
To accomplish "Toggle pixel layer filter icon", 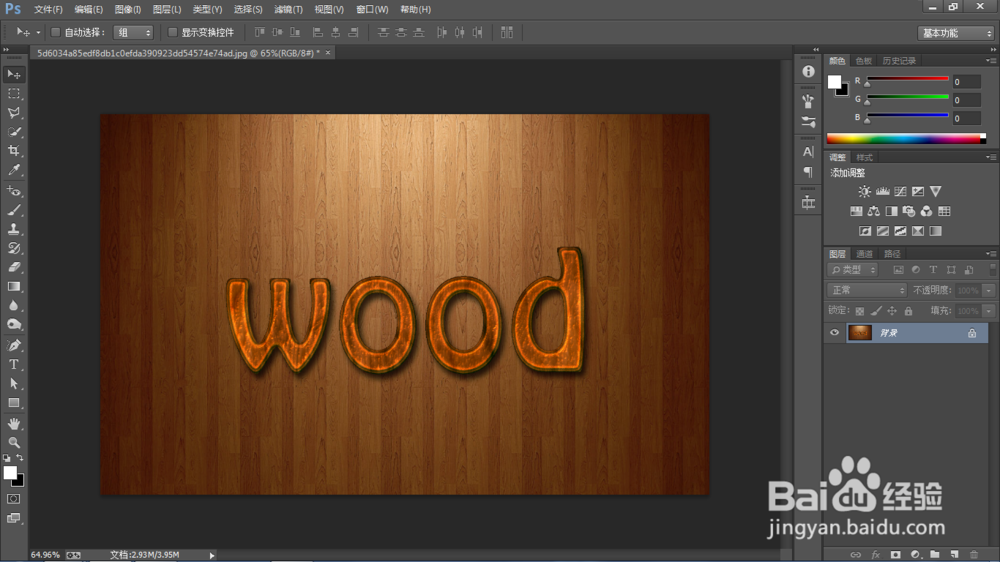I will pyautogui.click(x=898, y=270).
